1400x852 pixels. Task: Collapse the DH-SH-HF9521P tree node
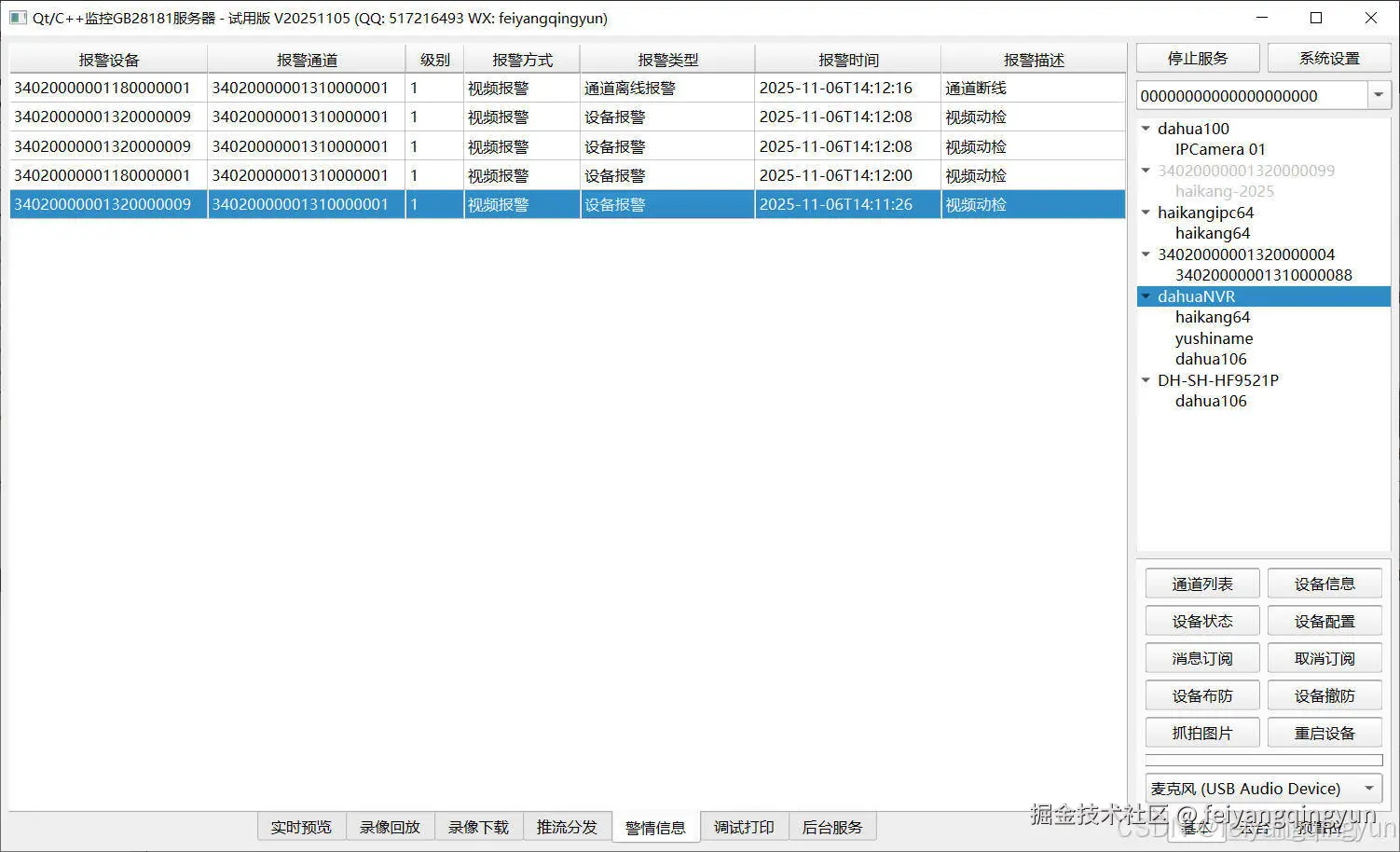[x=1146, y=379]
